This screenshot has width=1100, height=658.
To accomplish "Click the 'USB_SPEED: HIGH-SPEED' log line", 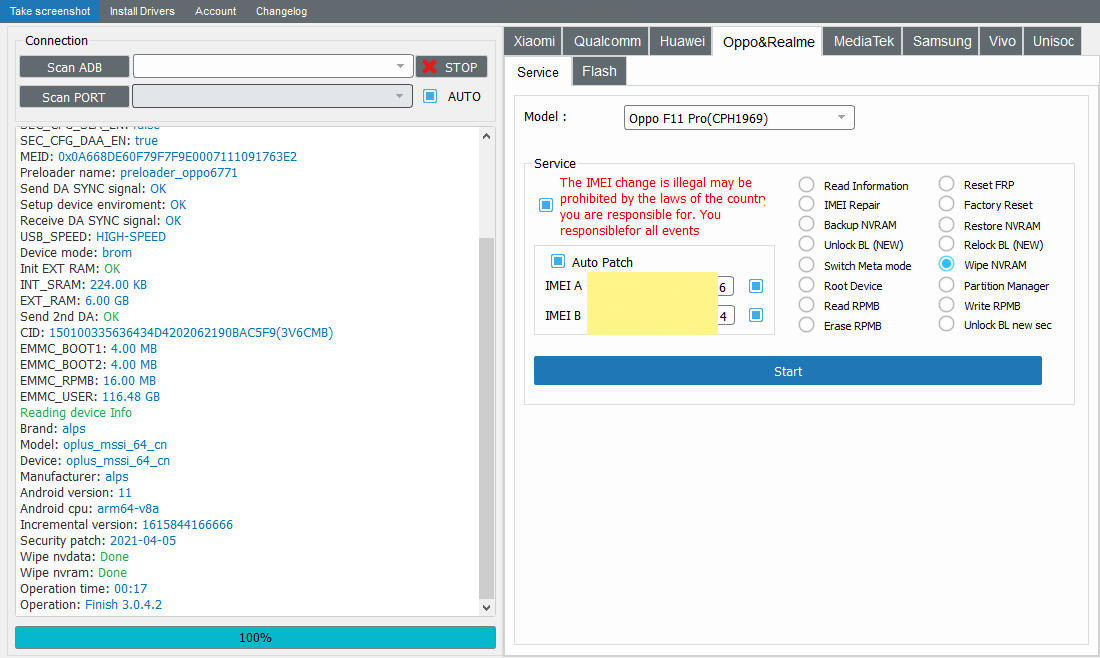I will point(93,236).
